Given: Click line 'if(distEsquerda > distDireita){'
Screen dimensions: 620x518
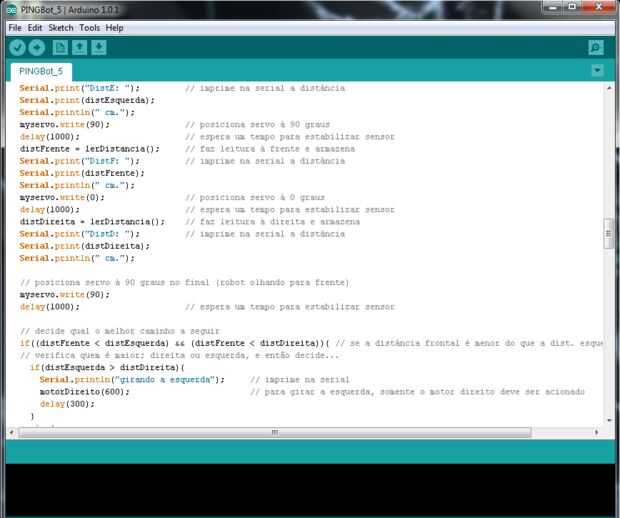Looking at the screenshot, I should [107, 368].
